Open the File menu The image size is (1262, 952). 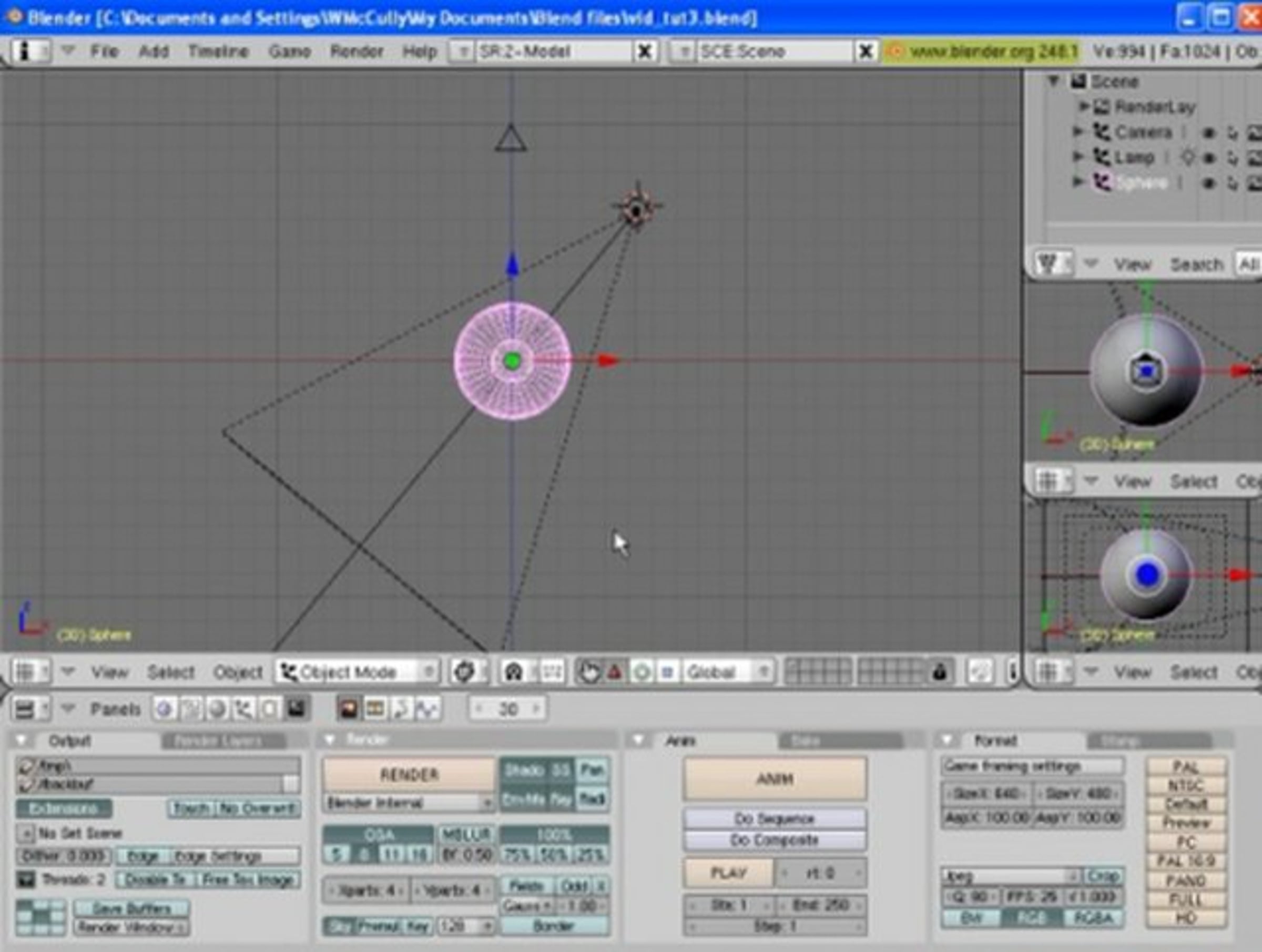click(x=105, y=52)
